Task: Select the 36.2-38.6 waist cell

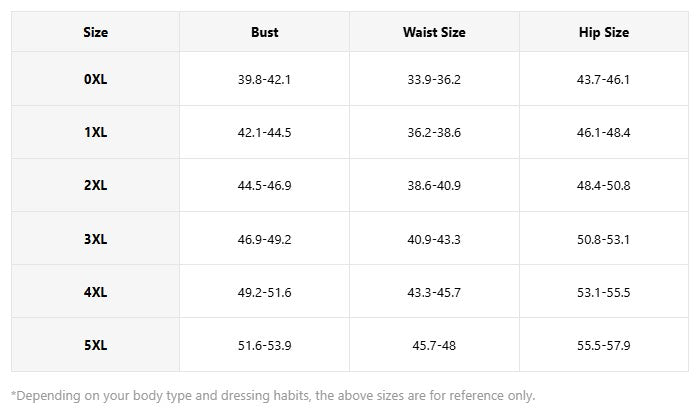Action: [434, 132]
